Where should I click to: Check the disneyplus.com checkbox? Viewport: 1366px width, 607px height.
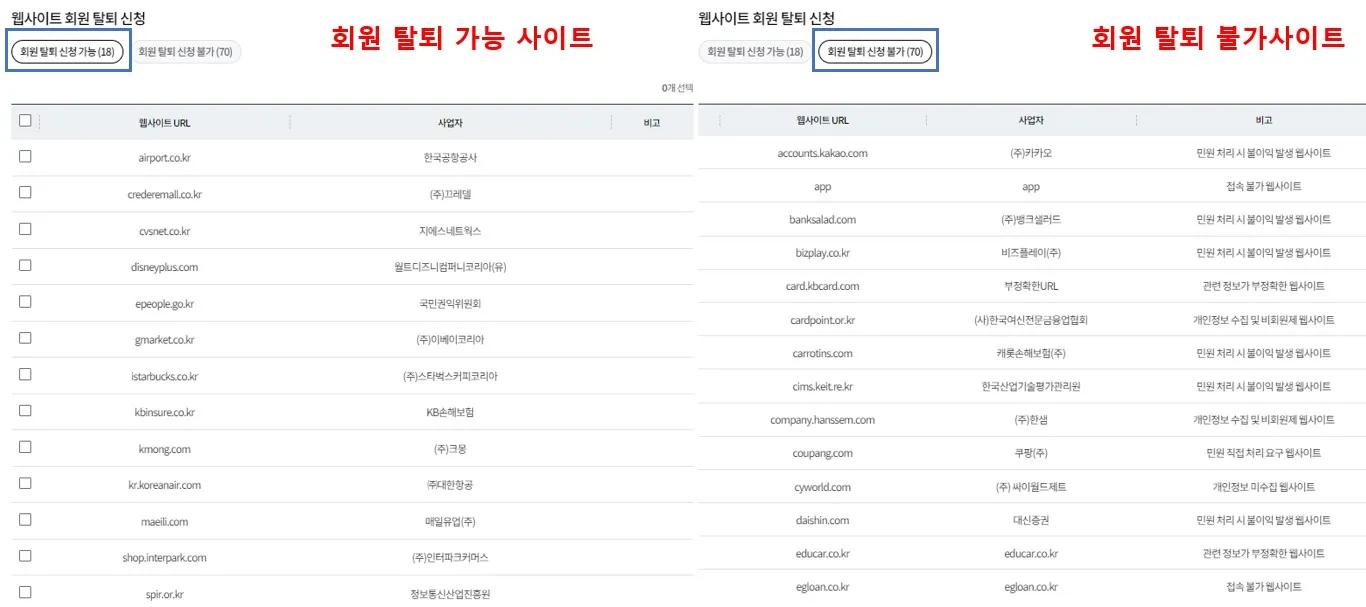25,266
